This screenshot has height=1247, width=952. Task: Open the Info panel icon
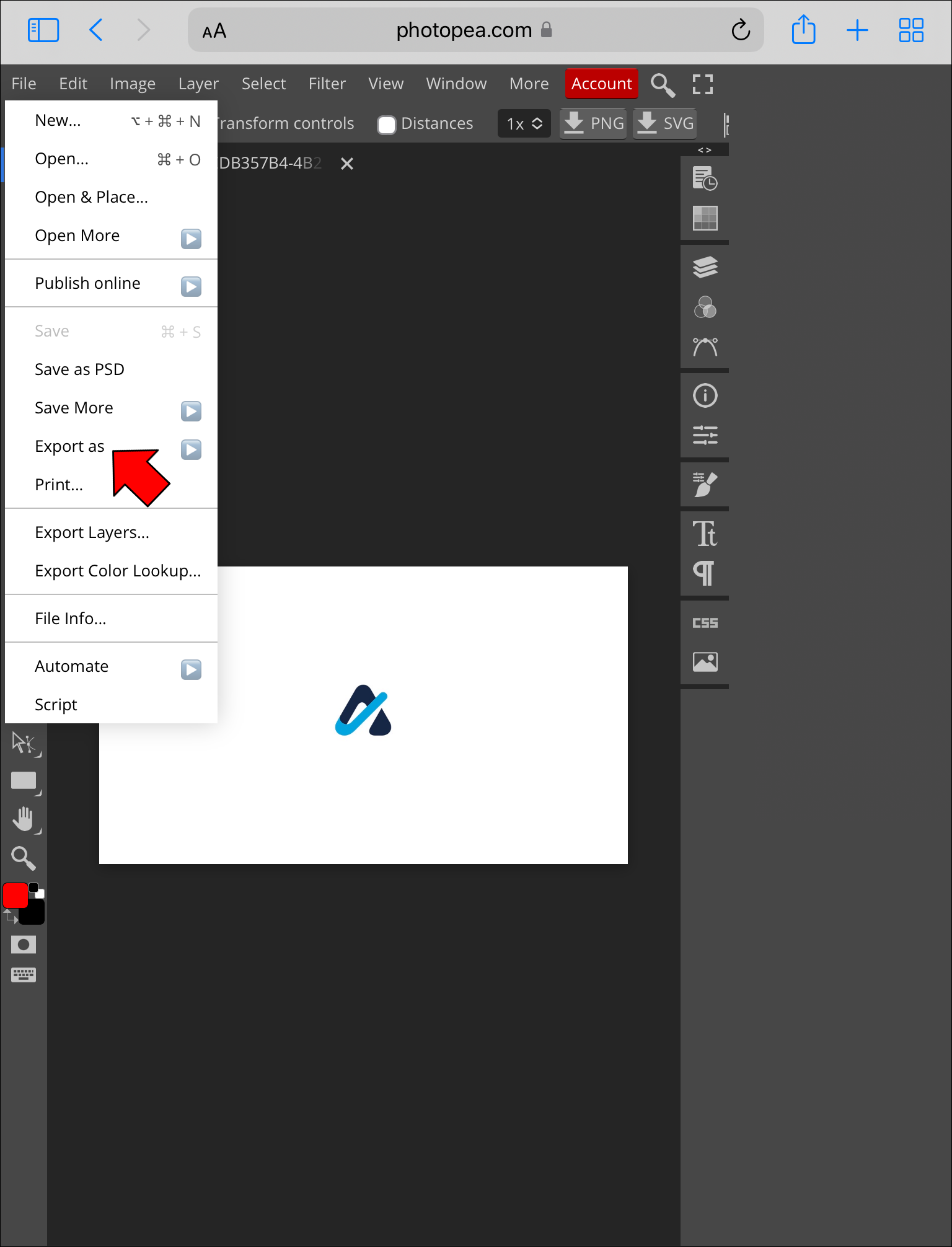click(705, 395)
